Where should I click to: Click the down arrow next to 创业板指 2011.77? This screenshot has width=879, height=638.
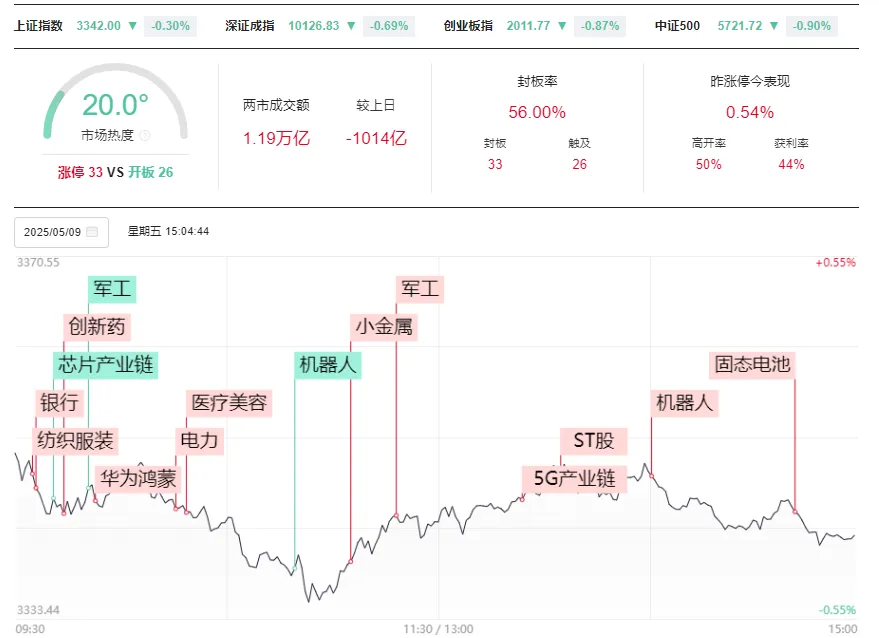click(x=562, y=26)
